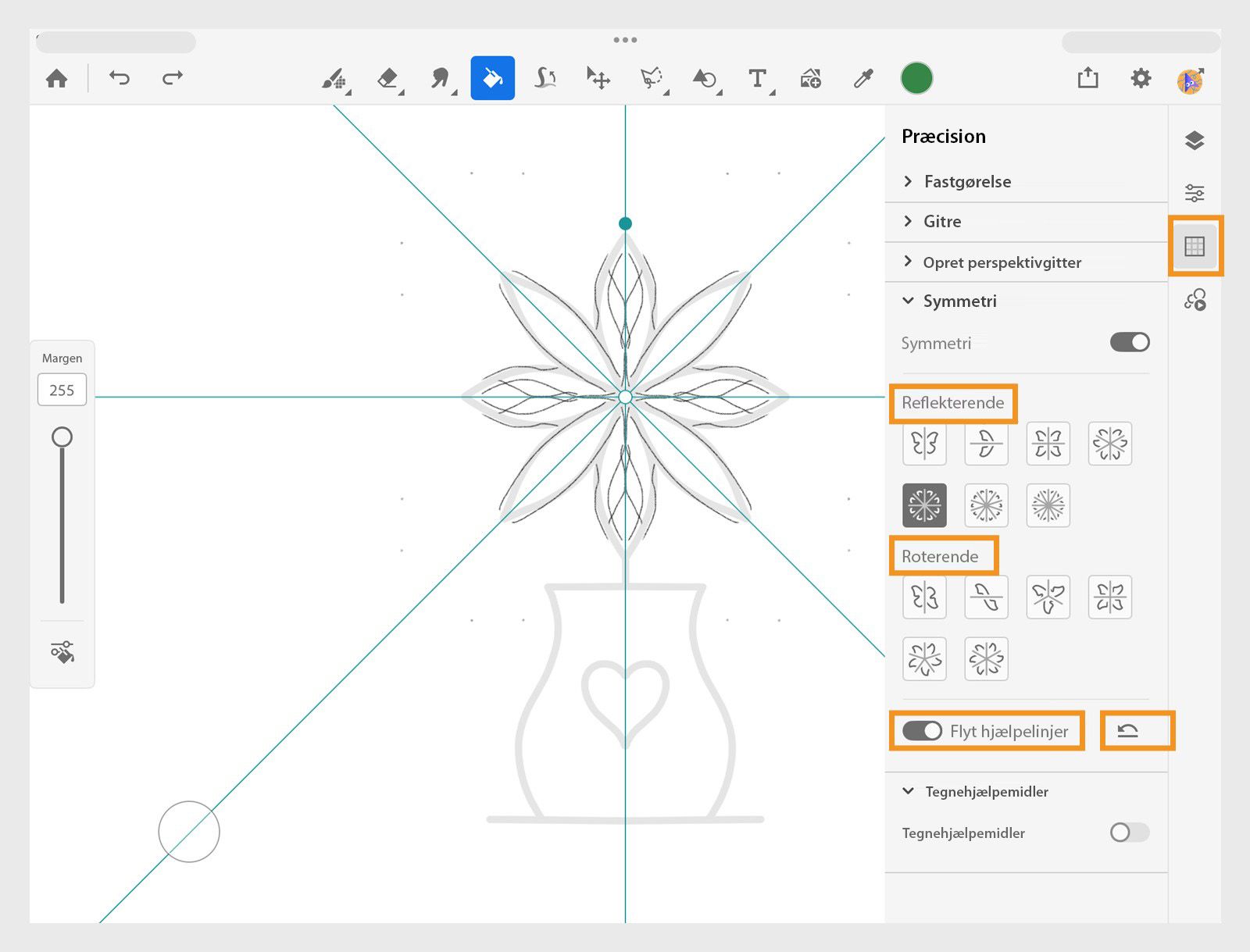
Task: Choose fifth Roterende rotational option
Action: click(x=924, y=659)
